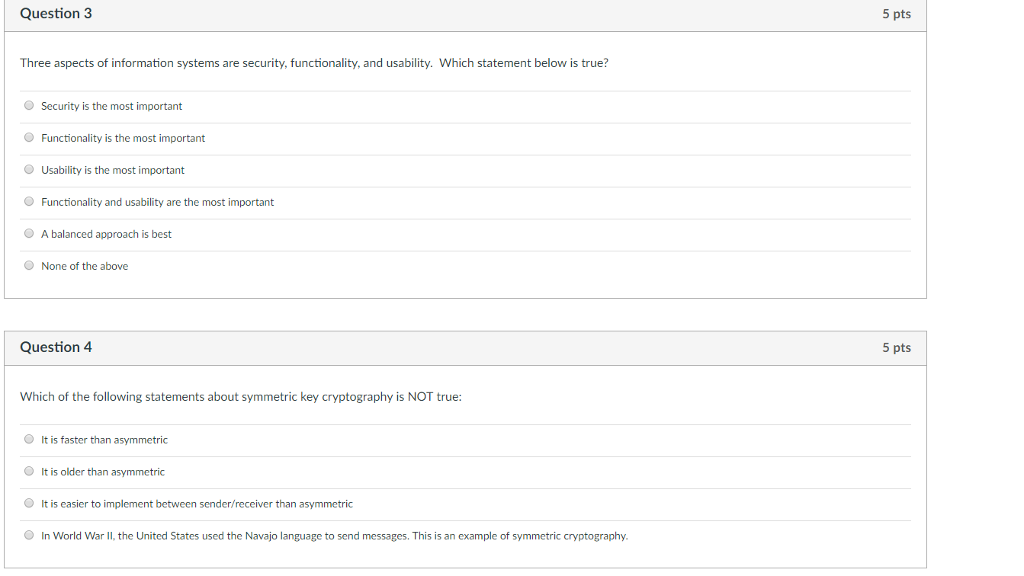
Task: Select radio button for Security is the most important
Action: [x=29, y=105]
